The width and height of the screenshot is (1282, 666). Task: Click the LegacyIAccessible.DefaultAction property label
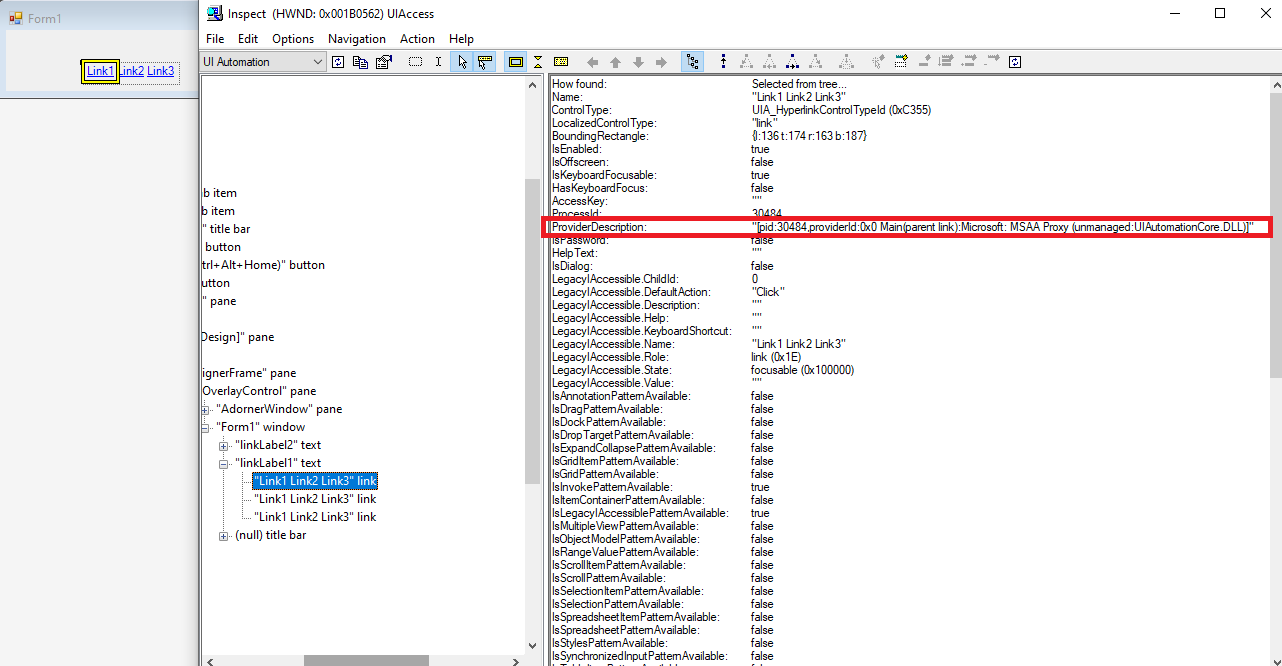[x=631, y=292]
